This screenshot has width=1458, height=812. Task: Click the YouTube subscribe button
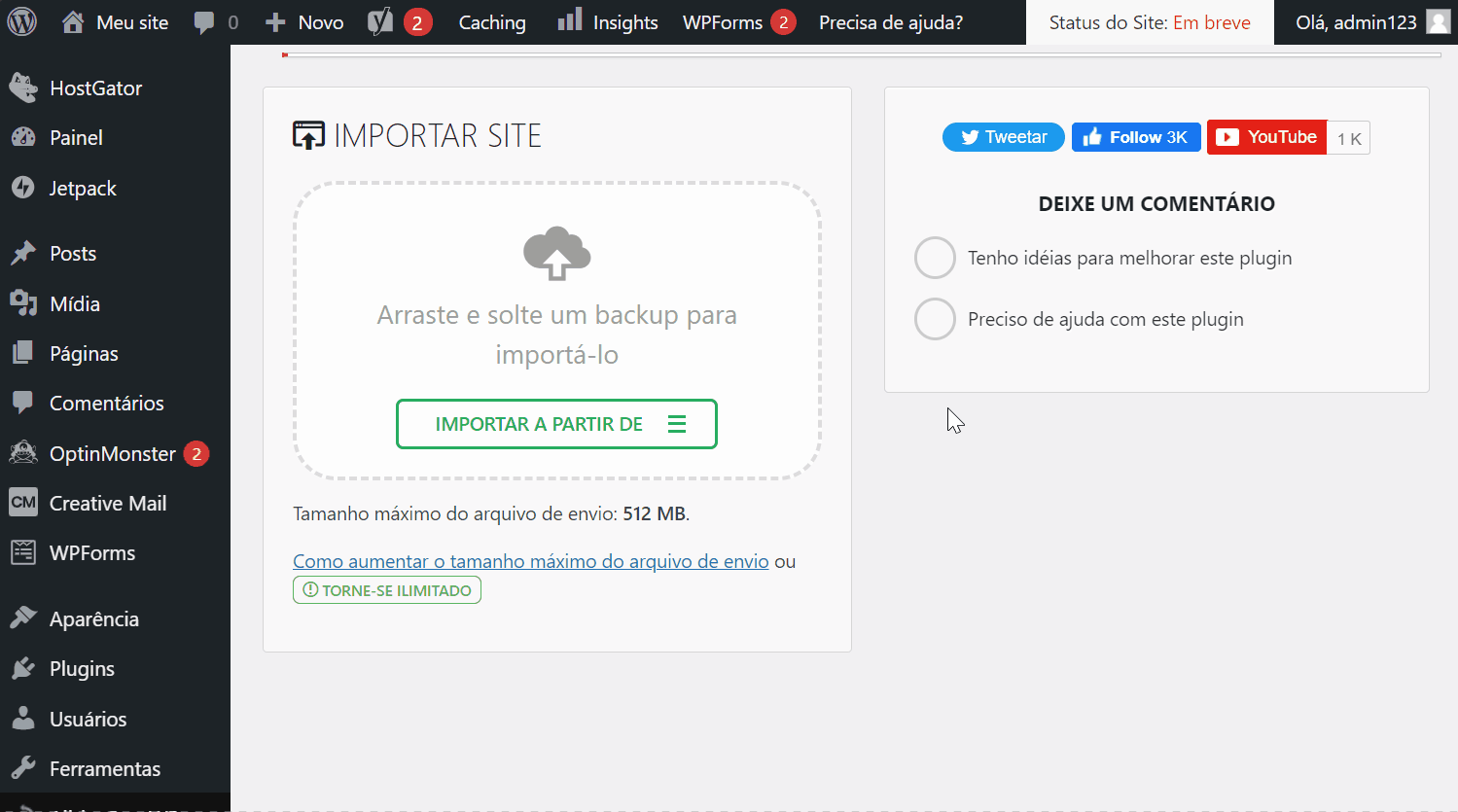(1267, 137)
